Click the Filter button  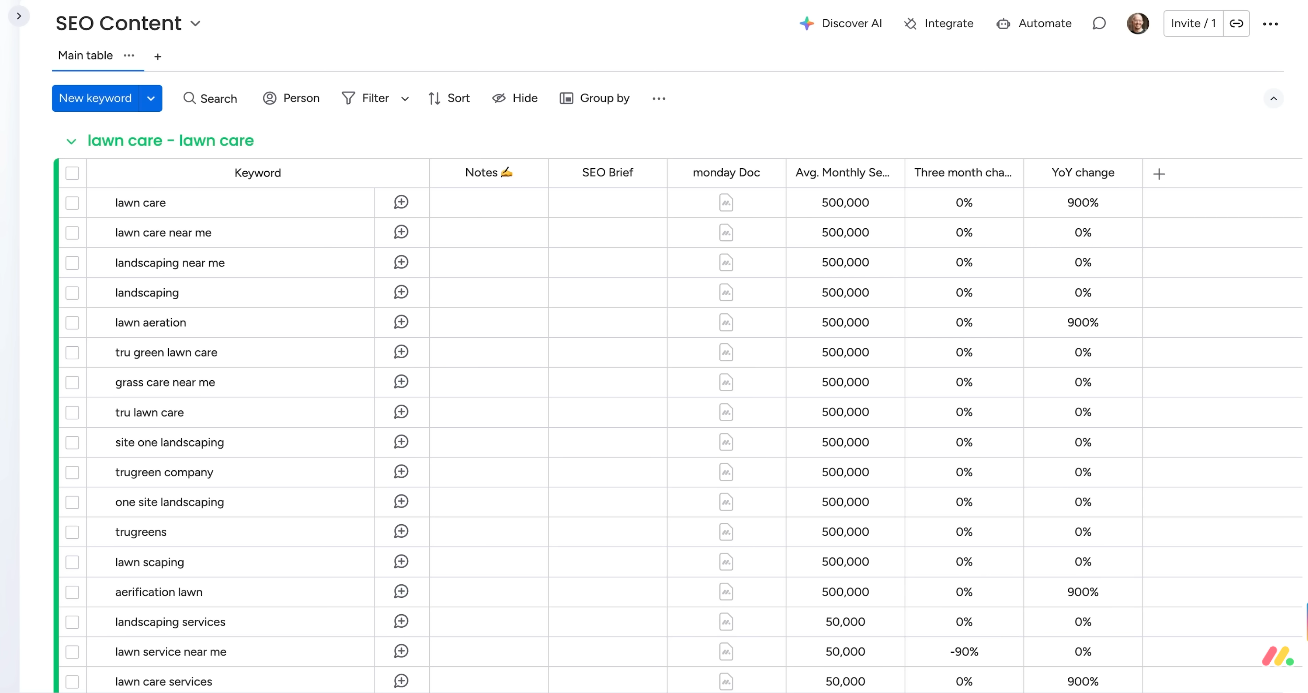(x=366, y=98)
